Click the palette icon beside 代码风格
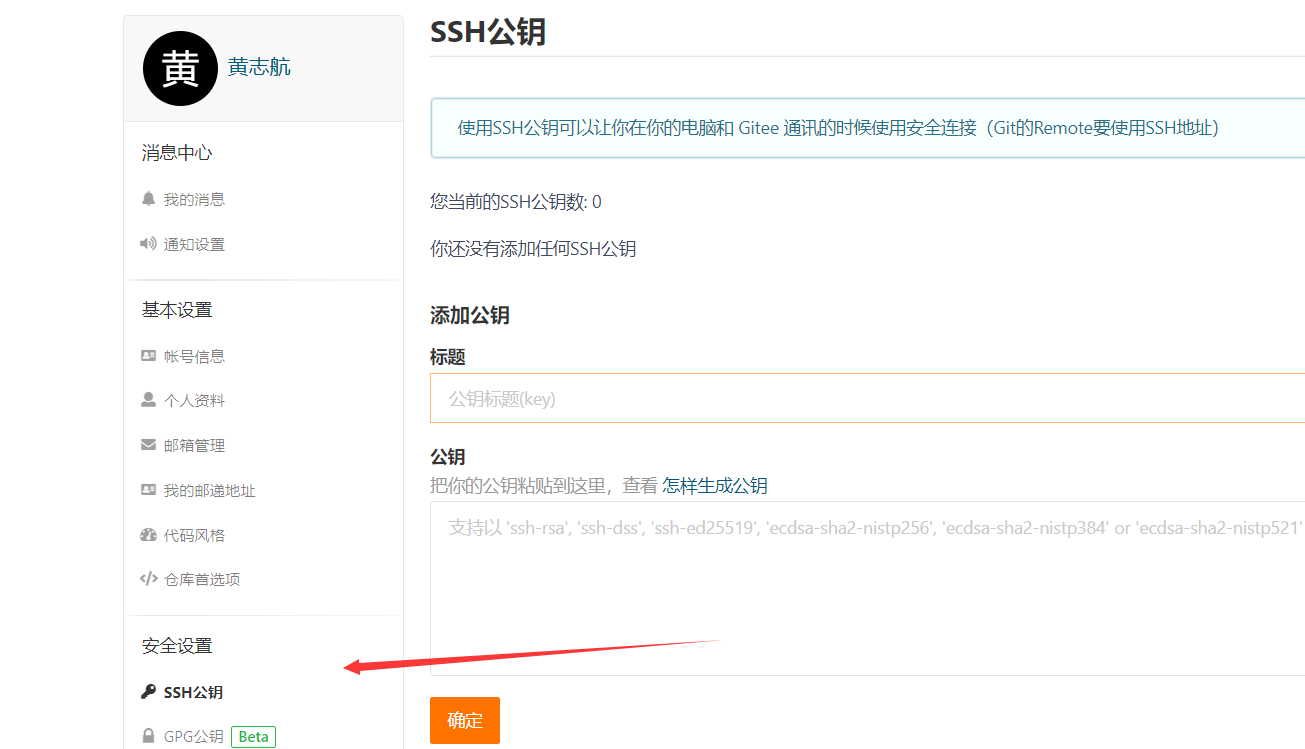This screenshot has height=749, width=1305. pyautogui.click(x=148, y=535)
